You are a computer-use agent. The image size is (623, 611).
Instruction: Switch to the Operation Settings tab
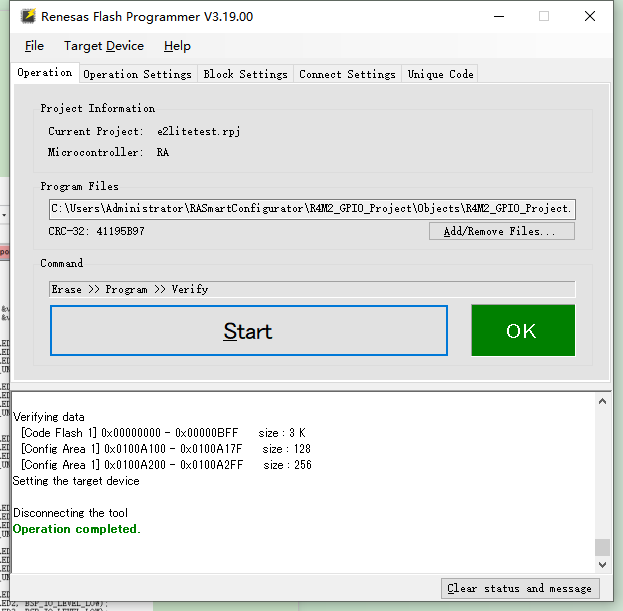[137, 74]
